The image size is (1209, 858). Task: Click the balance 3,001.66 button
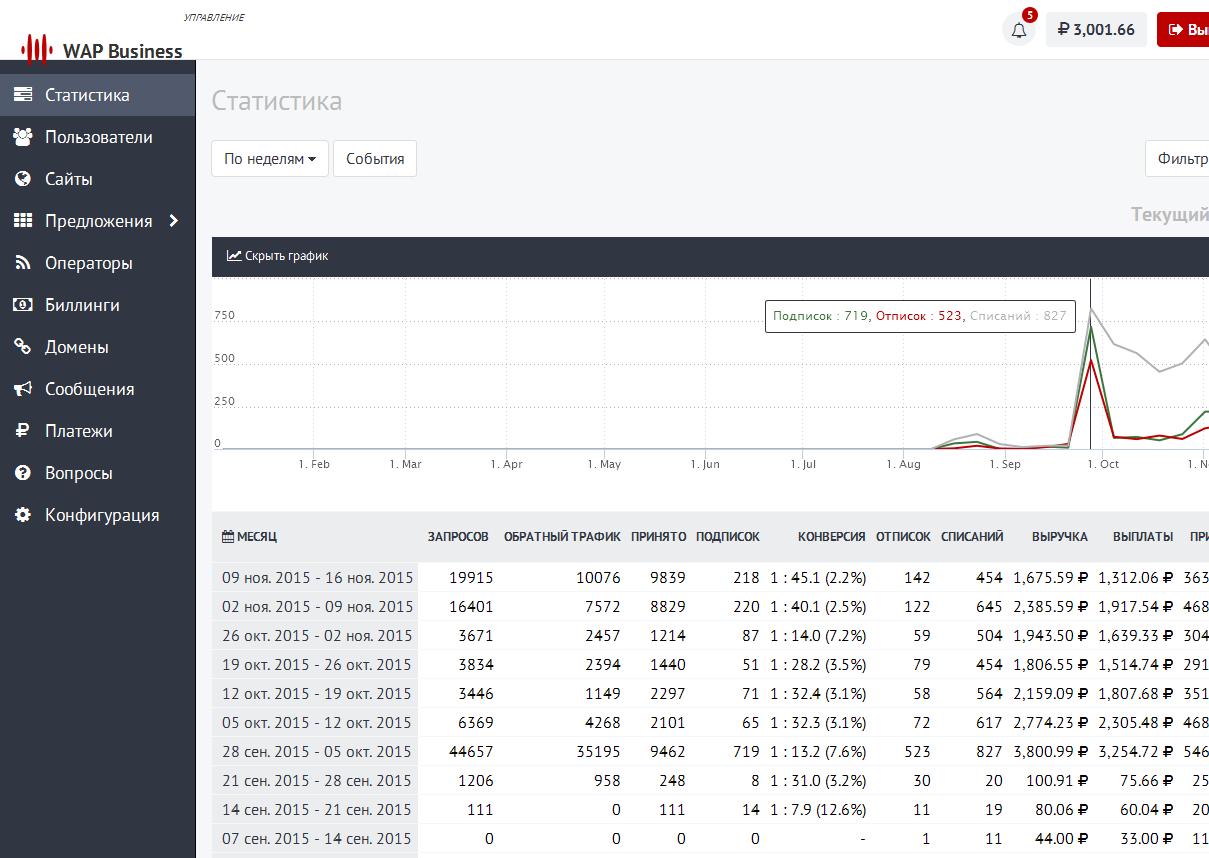click(x=1096, y=30)
